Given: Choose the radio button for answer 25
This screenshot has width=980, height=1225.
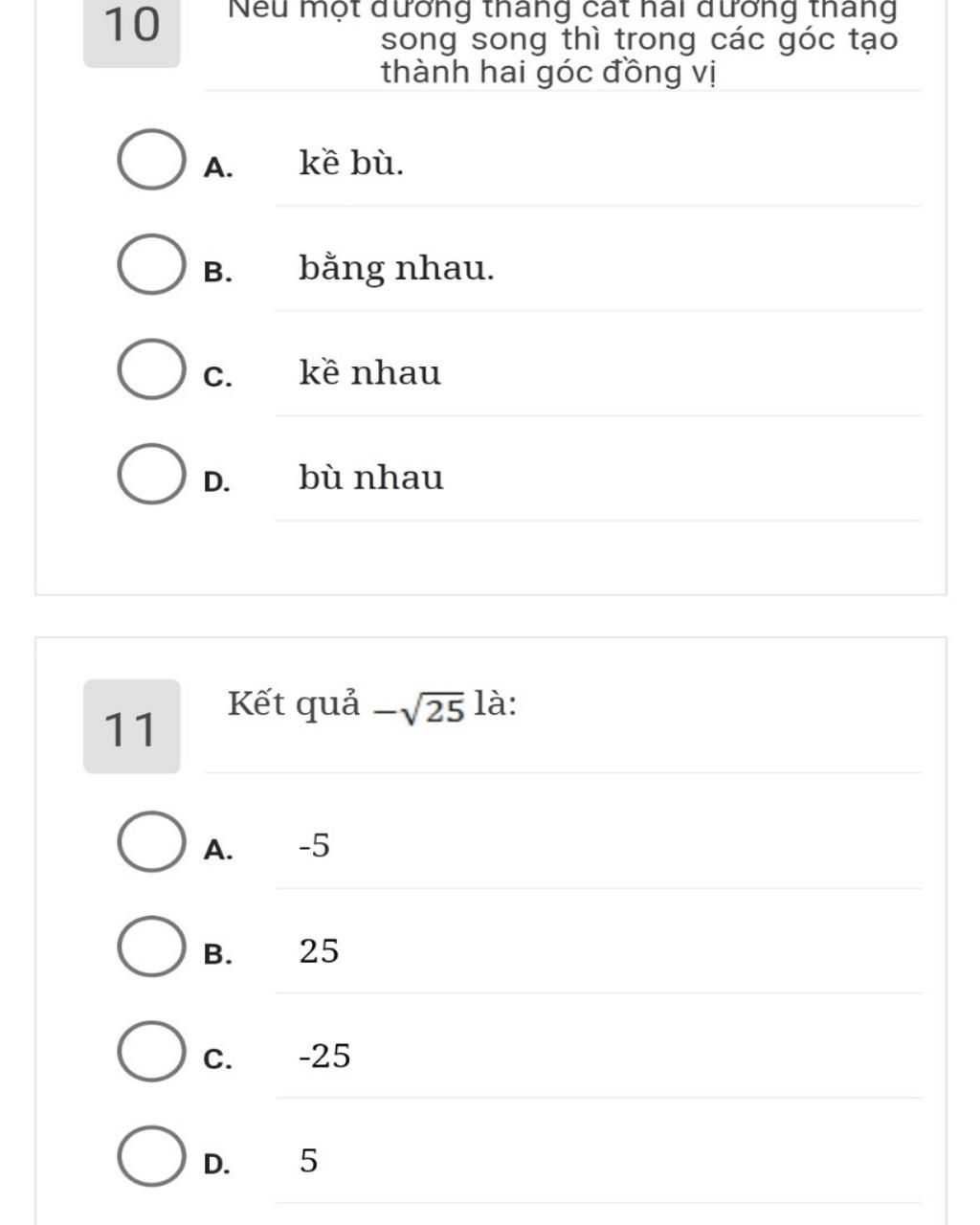Looking at the screenshot, I should click(x=150, y=947).
